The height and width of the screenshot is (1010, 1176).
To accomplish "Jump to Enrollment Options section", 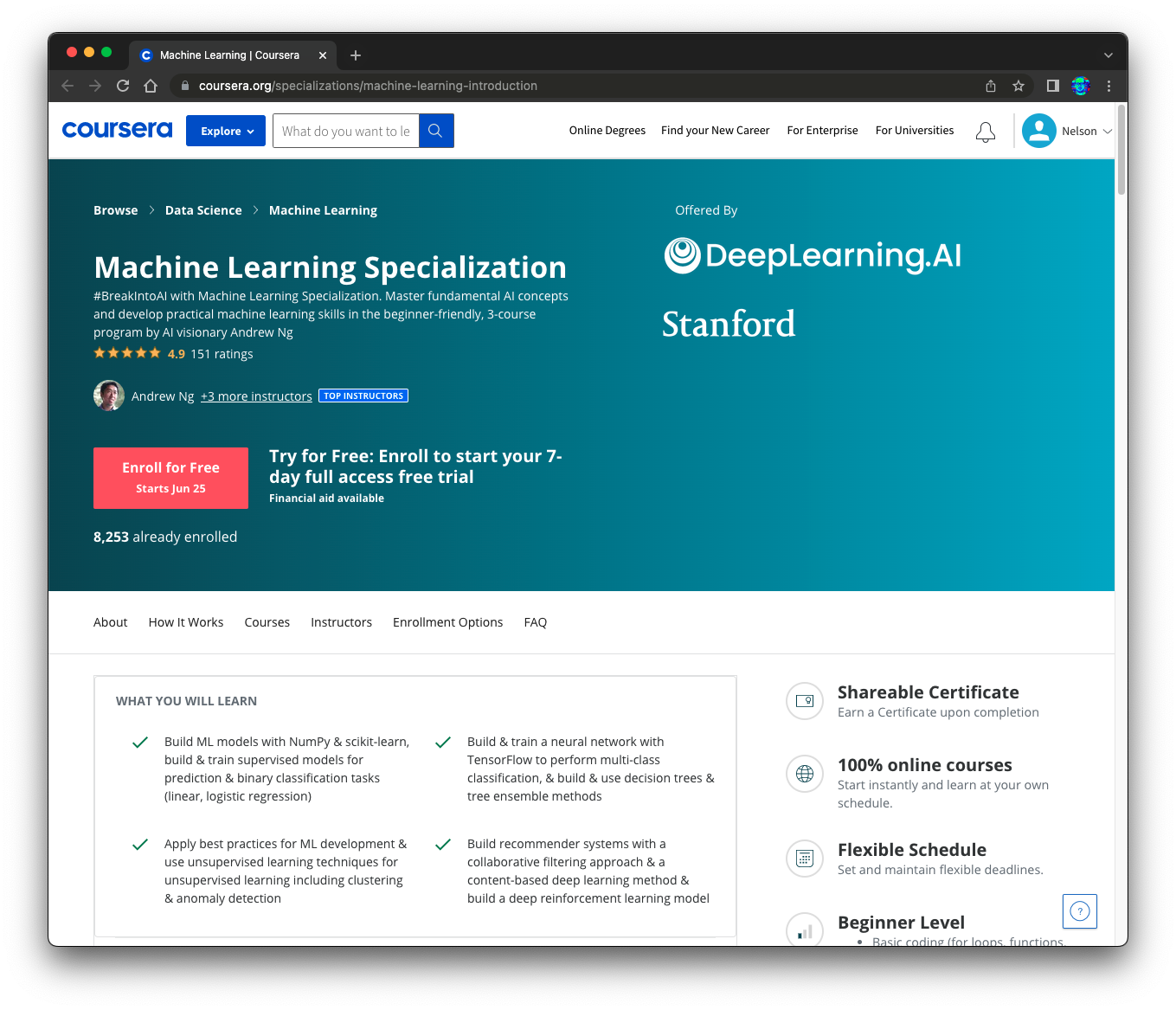I will pos(448,622).
